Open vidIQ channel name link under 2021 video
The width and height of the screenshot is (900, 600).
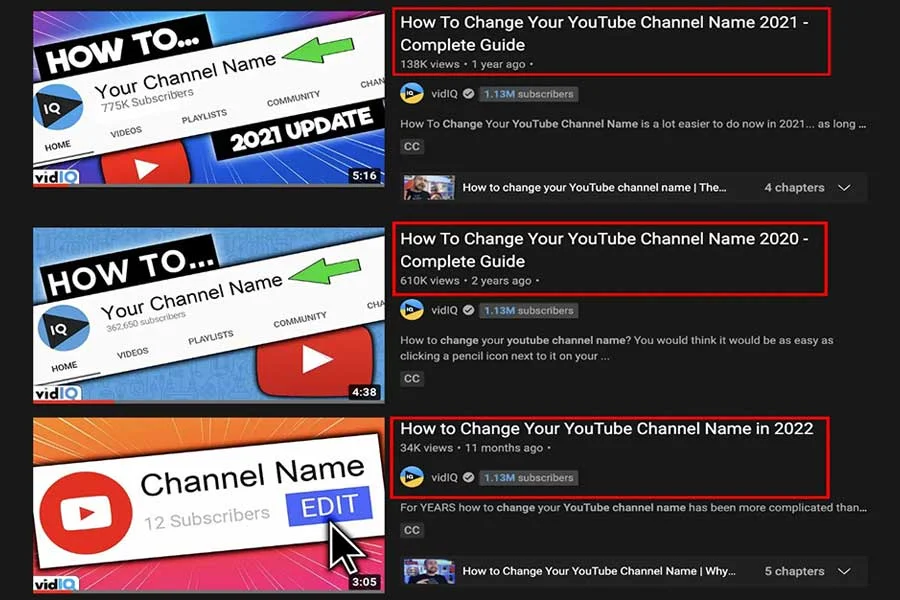[x=444, y=94]
